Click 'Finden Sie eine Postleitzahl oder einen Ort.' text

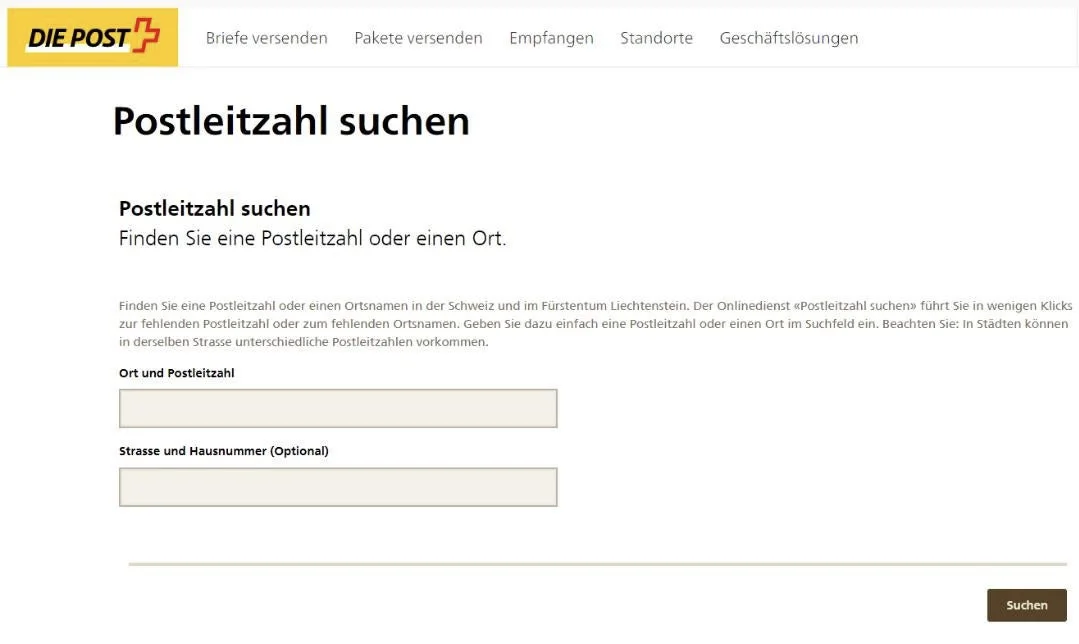coord(312,239)
